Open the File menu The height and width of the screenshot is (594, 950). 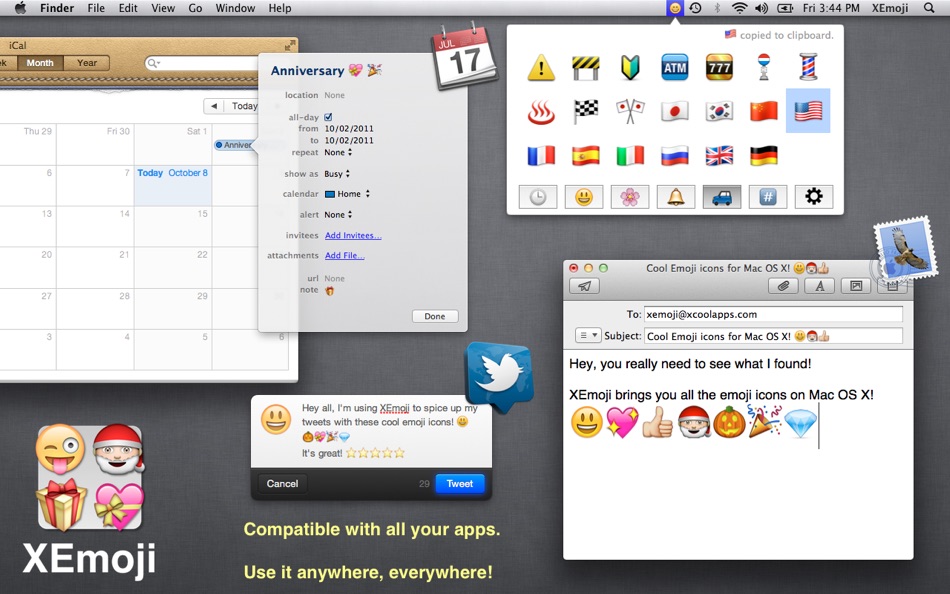[x=96, y=8]
